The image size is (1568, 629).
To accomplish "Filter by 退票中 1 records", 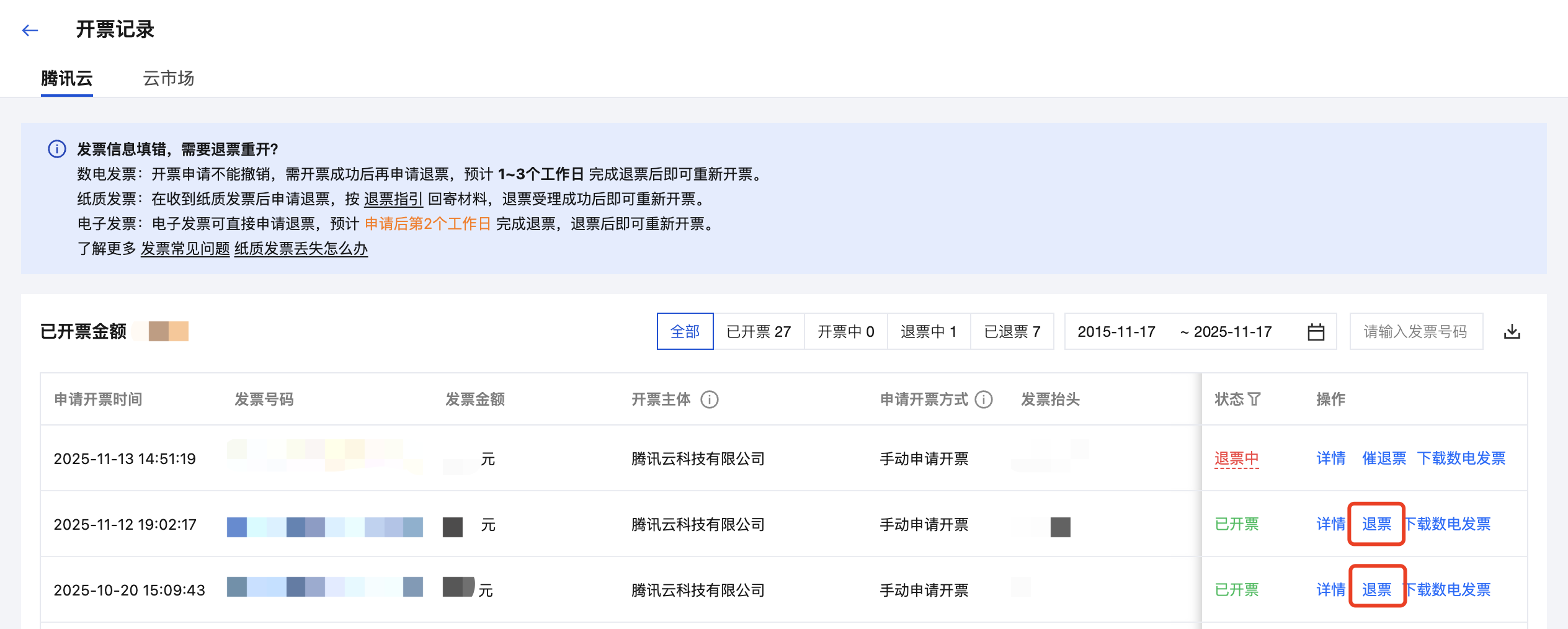I will click(x=929, y=332).
